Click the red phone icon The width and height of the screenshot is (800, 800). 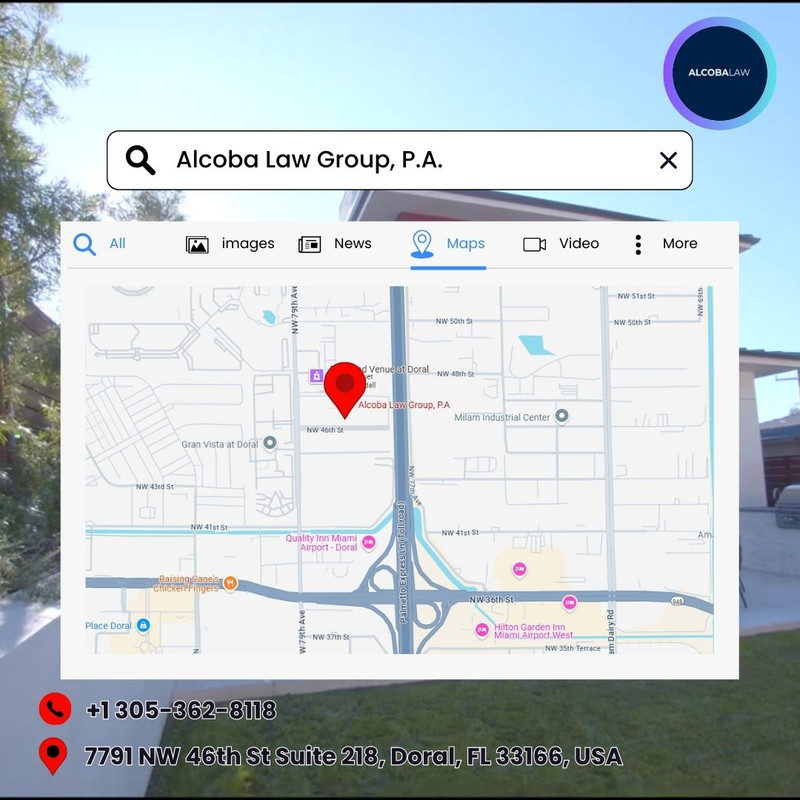pyautogui.click(x=55, y=709)
